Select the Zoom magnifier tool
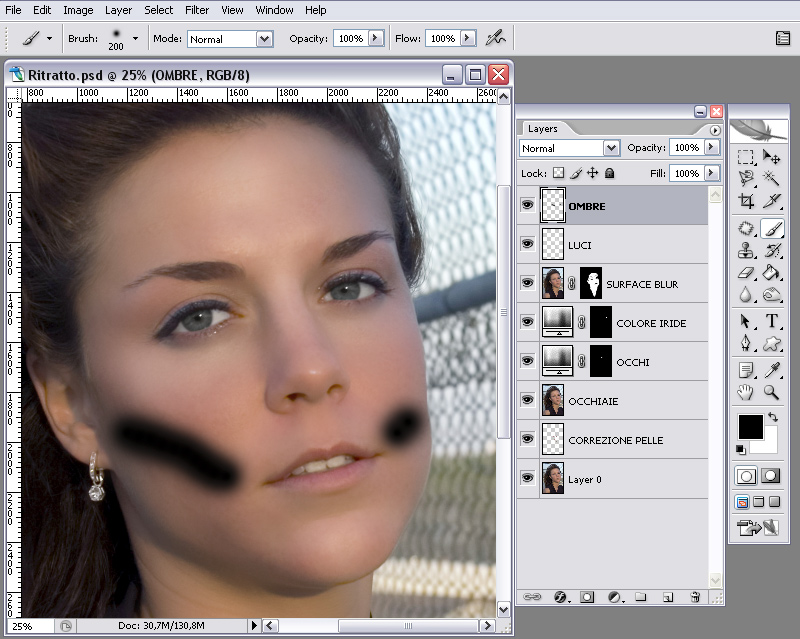The height and width of the screenshot is (639, 800). (x=772, y=393)
